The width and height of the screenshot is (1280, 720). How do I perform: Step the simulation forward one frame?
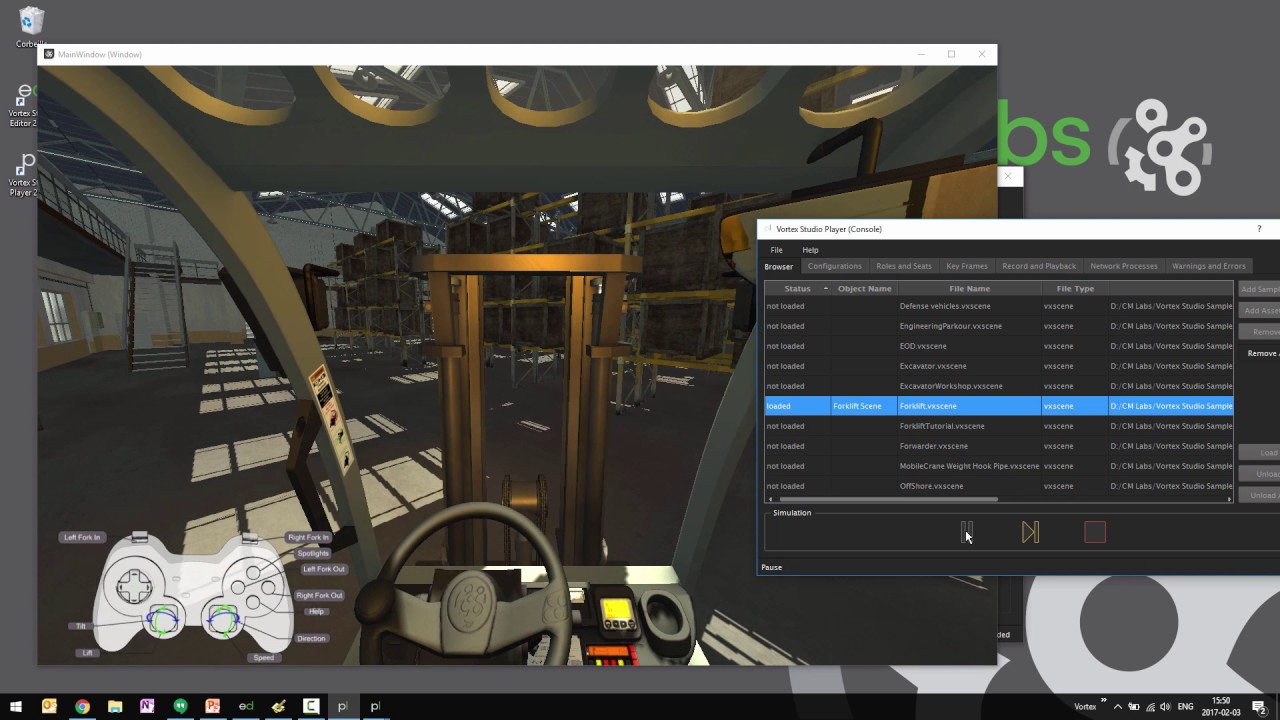pyautogui.click(x=1031, y=532)
